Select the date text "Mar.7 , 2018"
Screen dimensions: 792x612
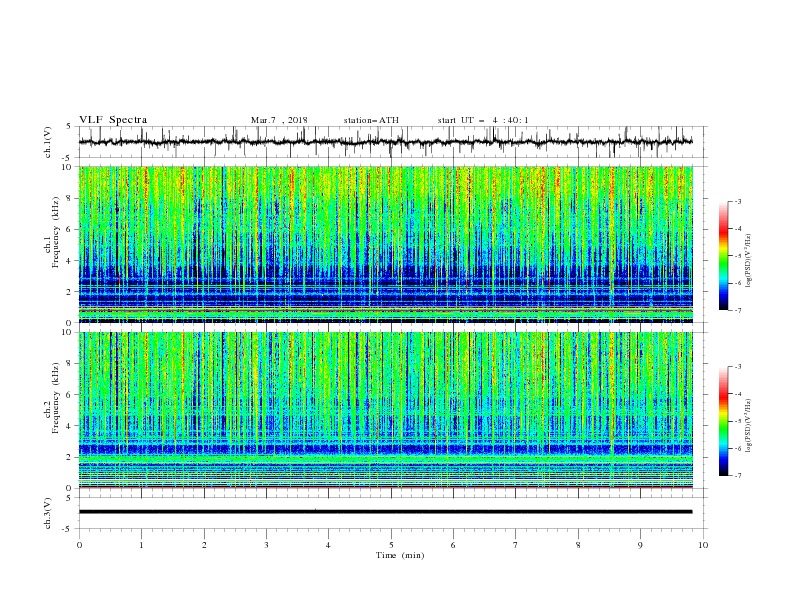click(x=279, y=120)
